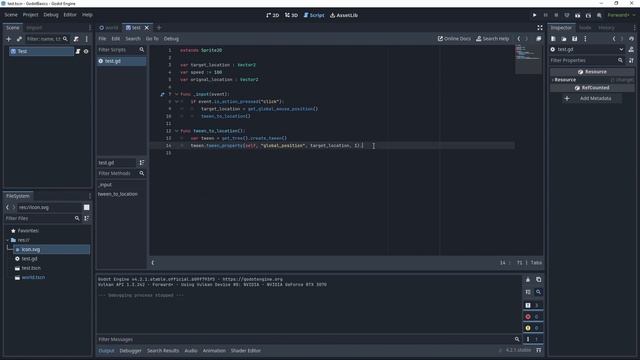Toggle FileSystem split mode icon
The height and width of the screenshot is (360, 640).
(x=87, y=207)
